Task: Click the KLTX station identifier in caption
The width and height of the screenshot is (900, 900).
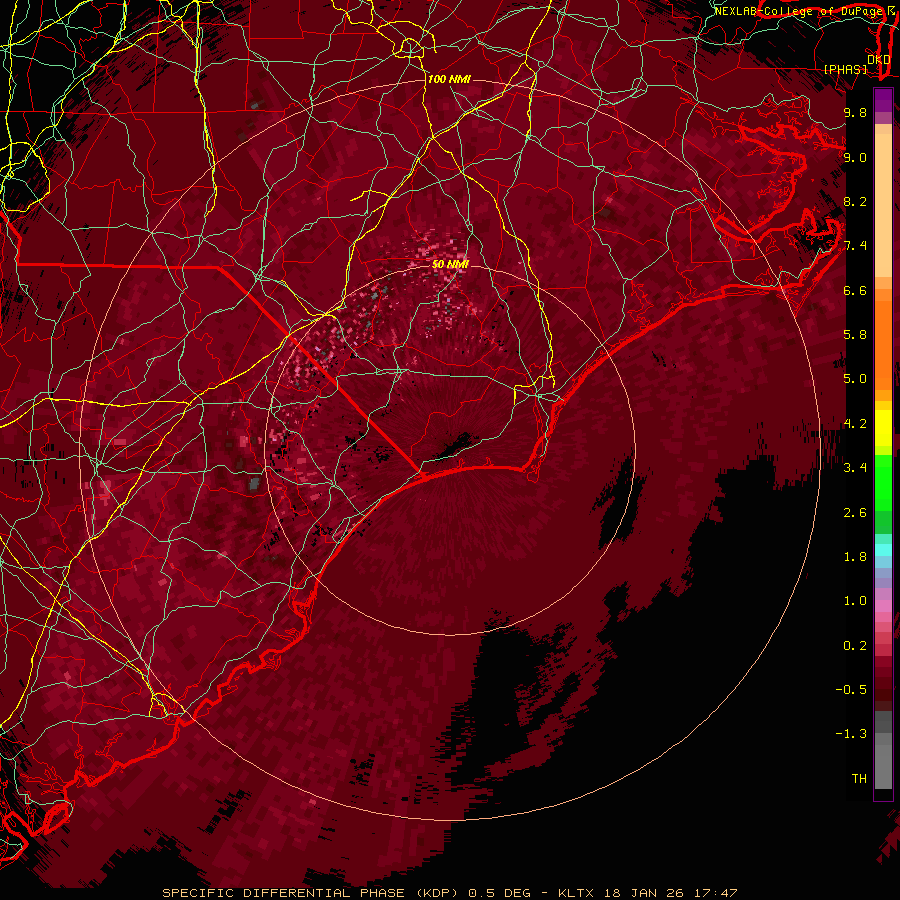Action: point(577,893)
